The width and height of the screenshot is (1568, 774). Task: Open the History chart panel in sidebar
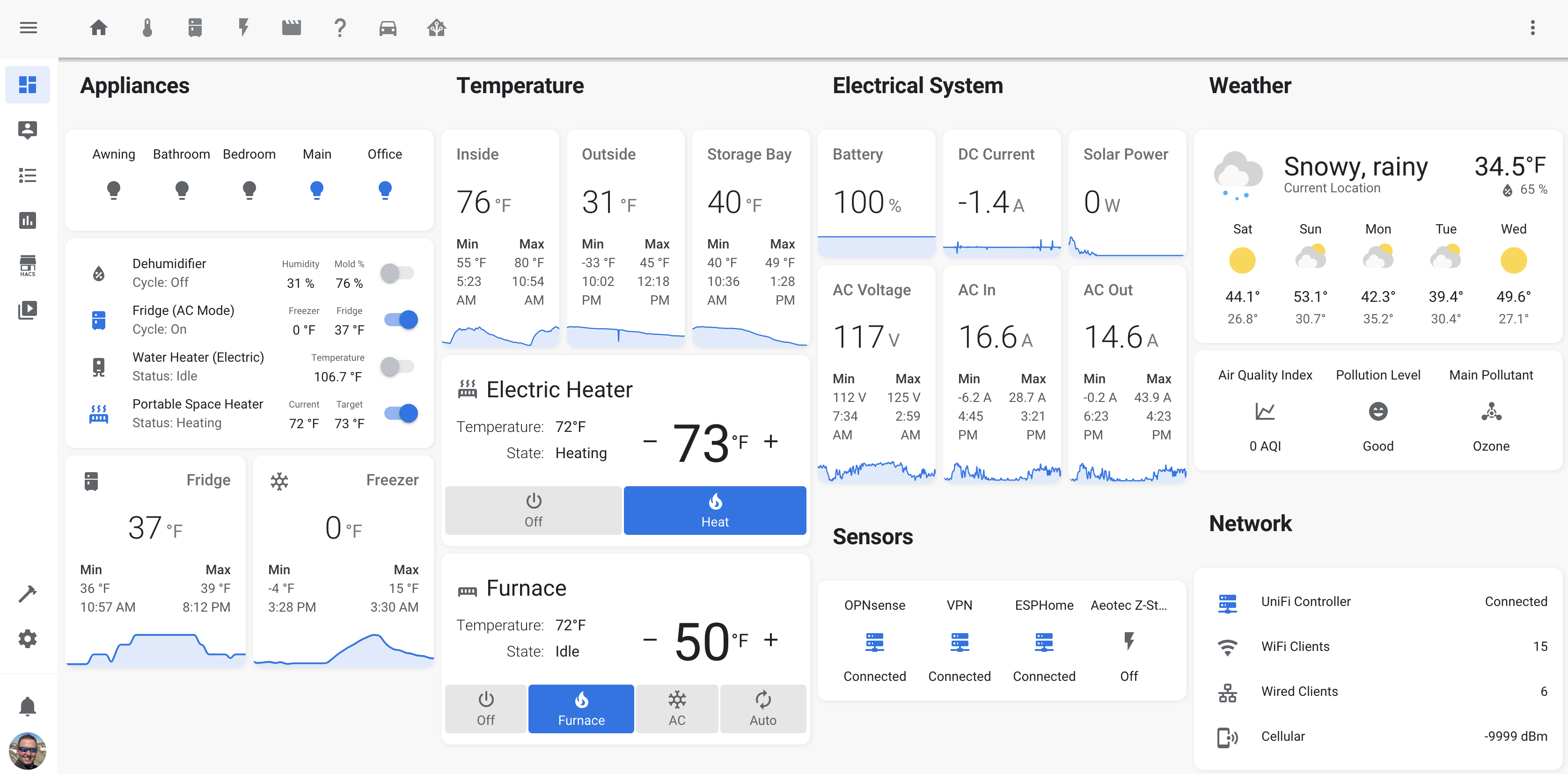tap(28, 220)
